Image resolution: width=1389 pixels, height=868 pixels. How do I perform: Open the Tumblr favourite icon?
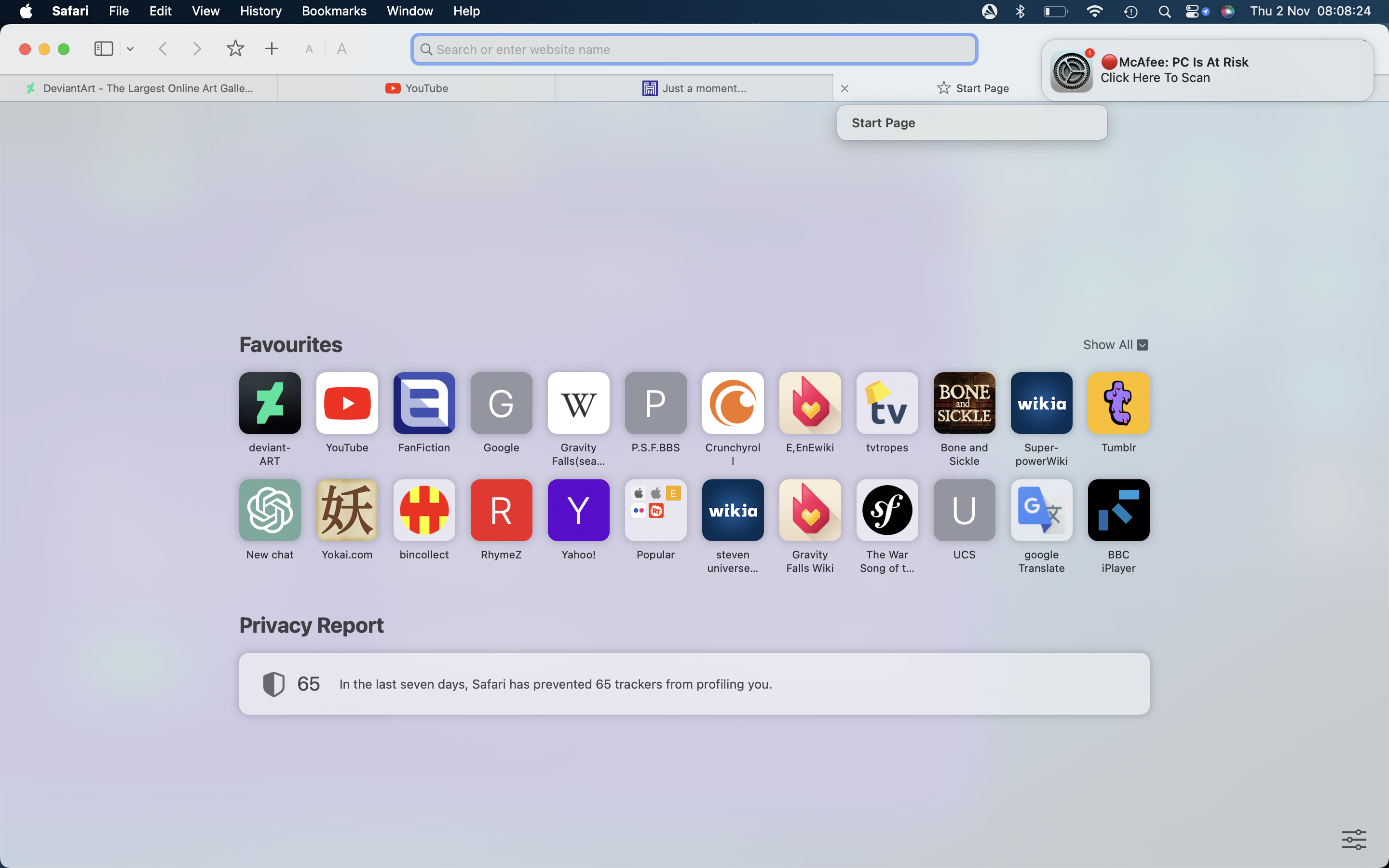tap(1118, 403)
